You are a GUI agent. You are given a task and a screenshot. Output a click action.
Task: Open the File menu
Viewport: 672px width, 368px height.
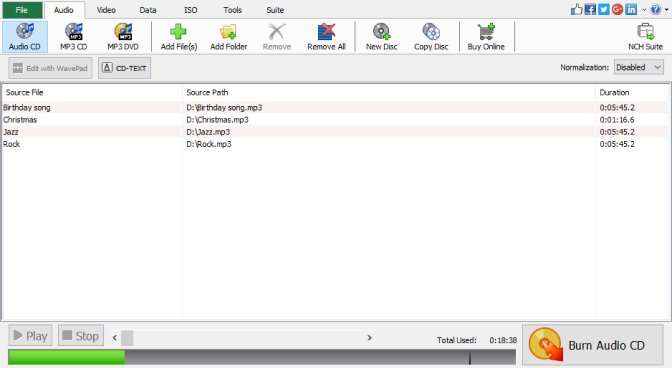22,10
